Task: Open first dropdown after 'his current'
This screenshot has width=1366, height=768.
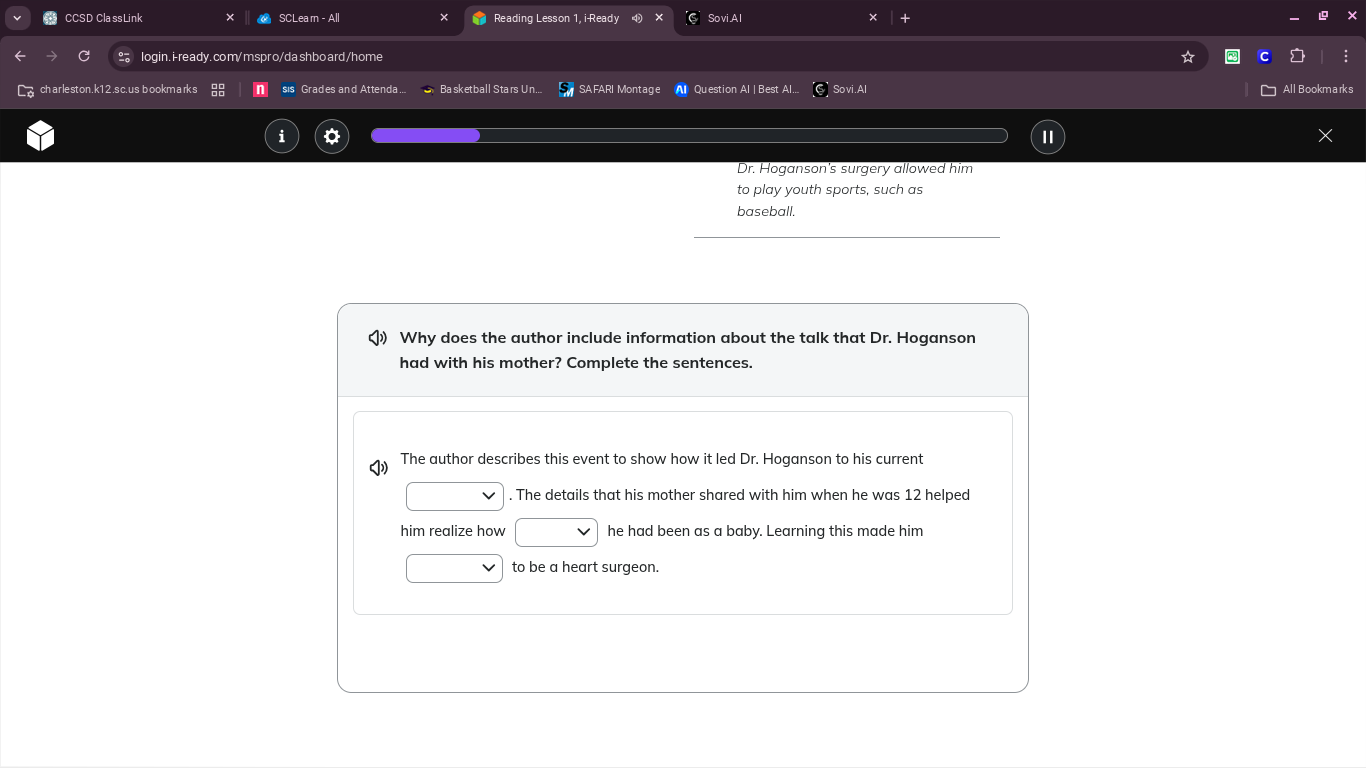Action: (x=455, y=496)
